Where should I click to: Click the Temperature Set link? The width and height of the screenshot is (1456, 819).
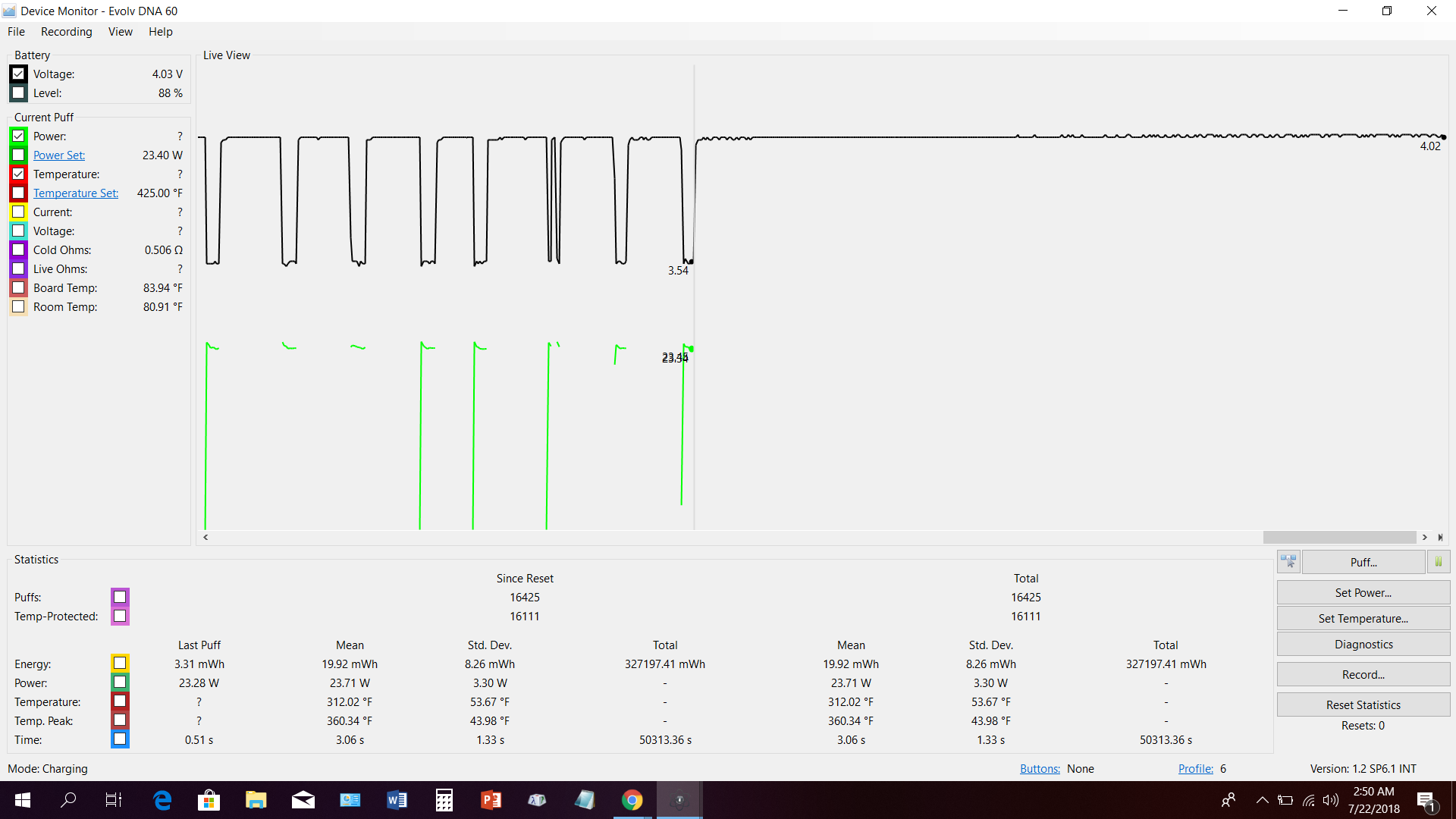pos(75,193)
